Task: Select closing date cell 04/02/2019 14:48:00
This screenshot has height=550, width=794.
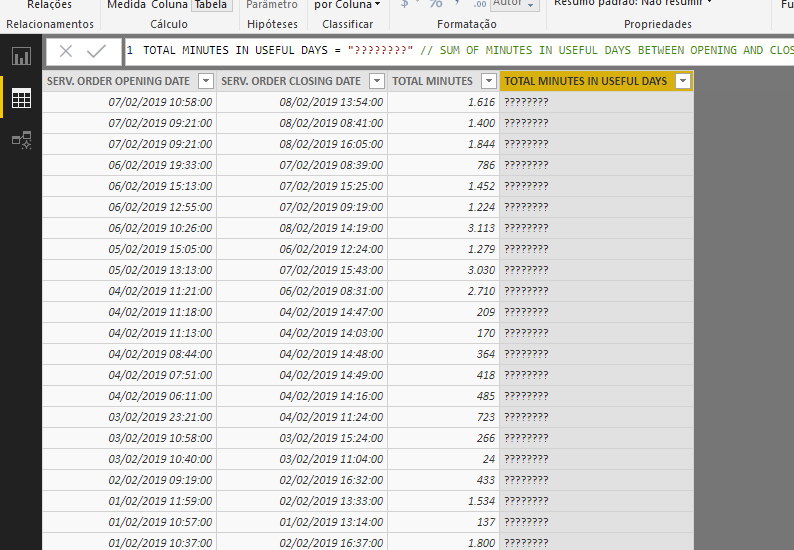Action: tap(302, 355)
